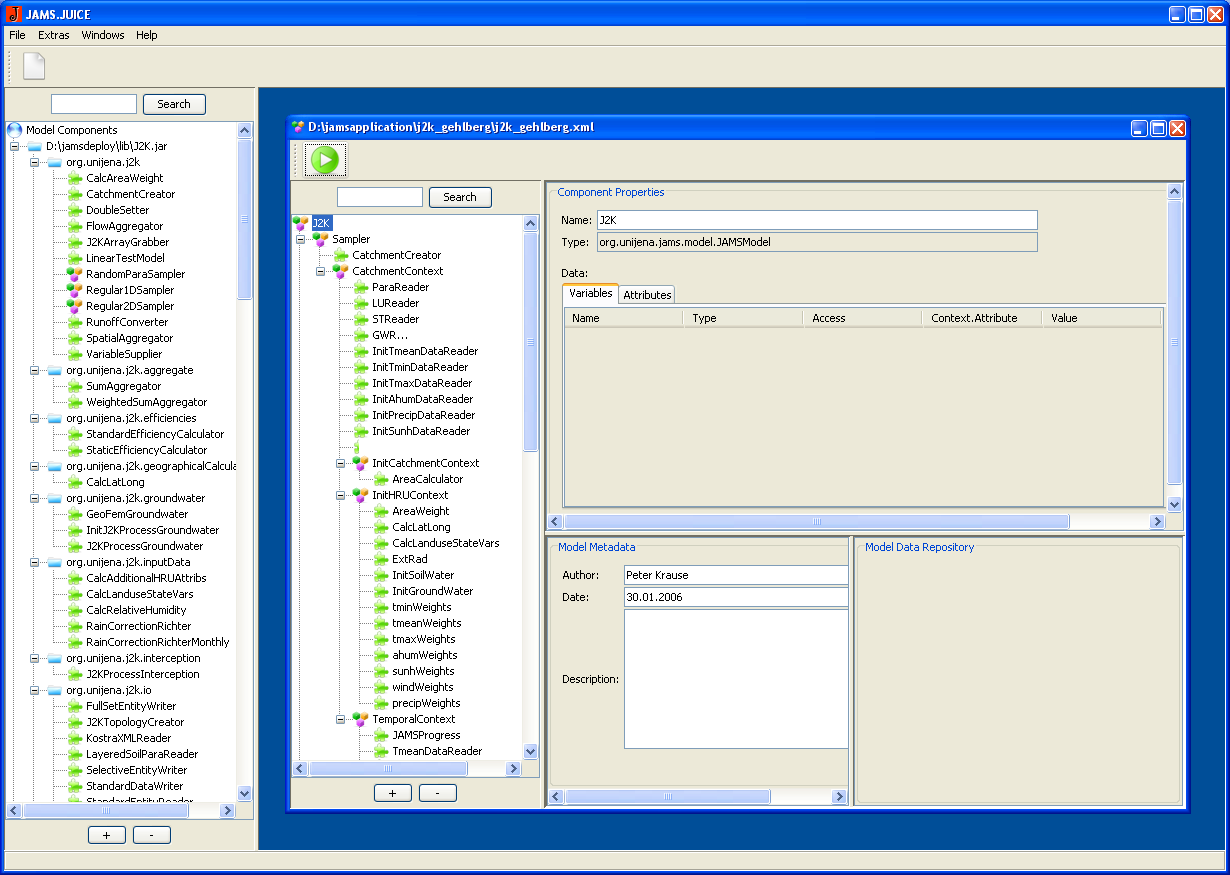1230x875 pixels.
Task: Click the new document icon in toolbar
Action: [x=34, y=66]
